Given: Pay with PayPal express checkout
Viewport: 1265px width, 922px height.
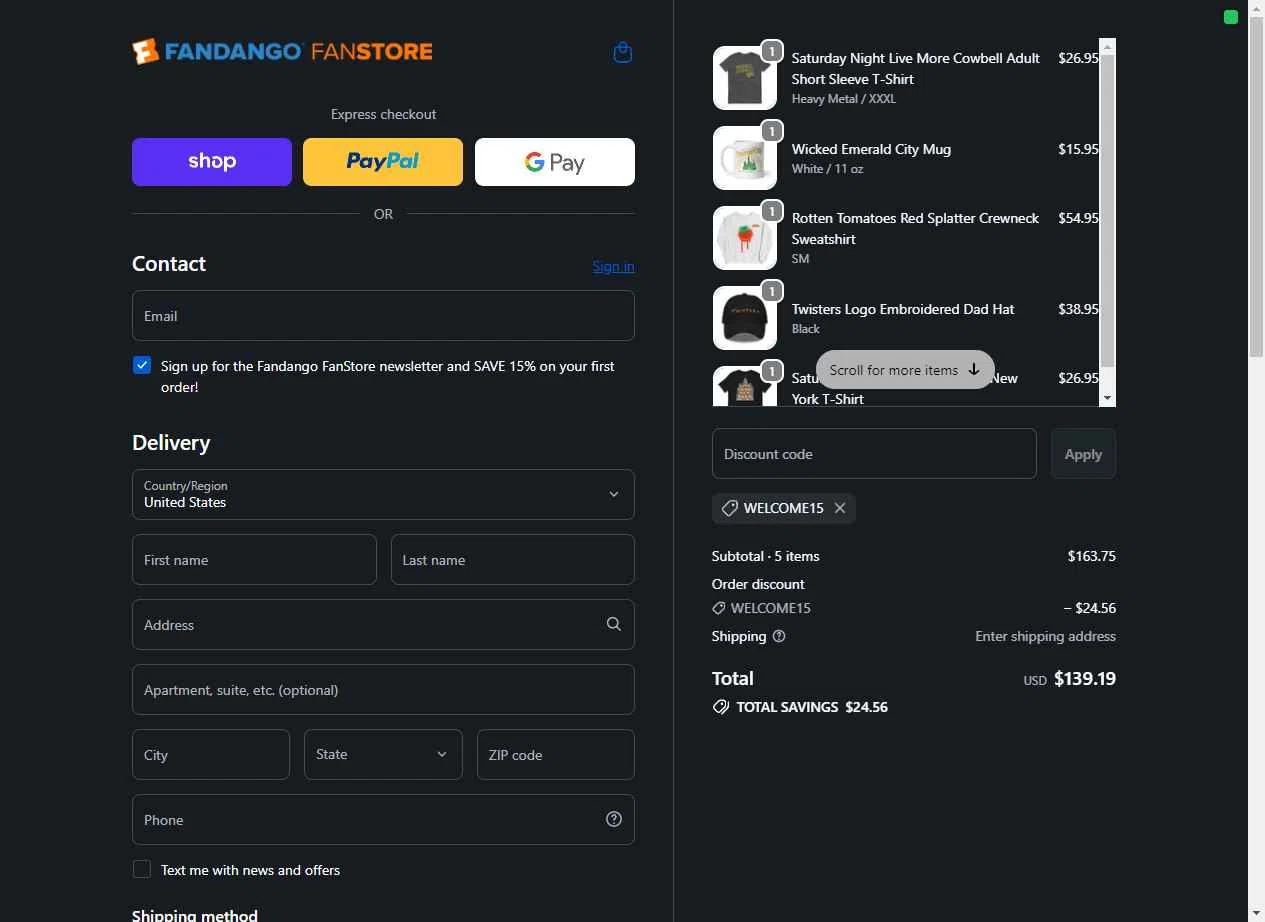Looking at the screenshot, I should 383,162.
